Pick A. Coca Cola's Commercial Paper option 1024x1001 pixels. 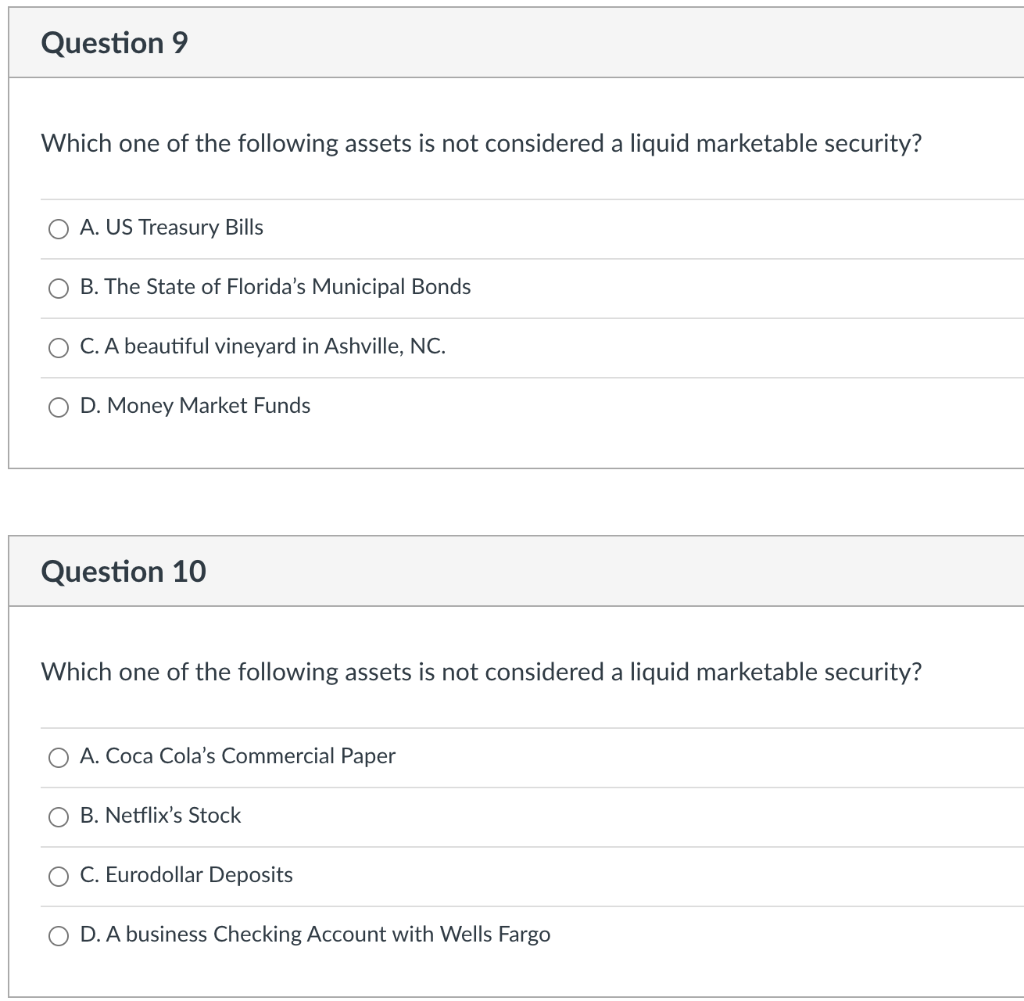pyautogui.click(x=57, y=757)
